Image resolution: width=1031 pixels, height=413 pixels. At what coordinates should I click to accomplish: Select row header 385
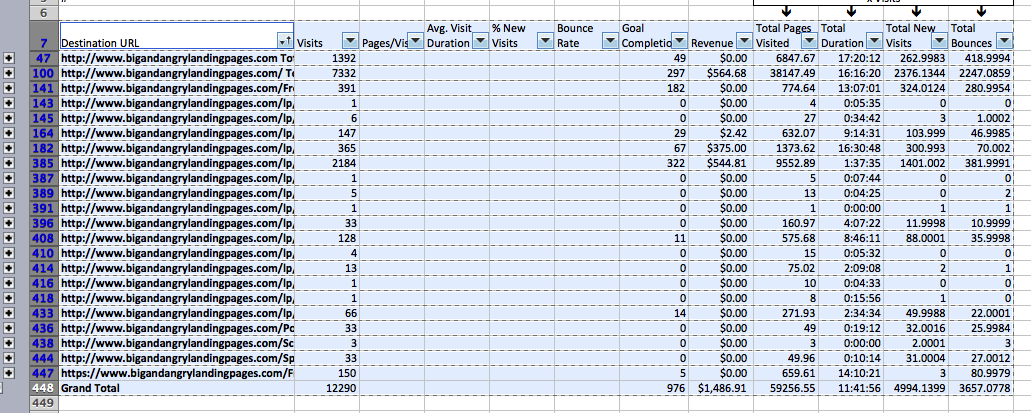[x=44, y=164]
